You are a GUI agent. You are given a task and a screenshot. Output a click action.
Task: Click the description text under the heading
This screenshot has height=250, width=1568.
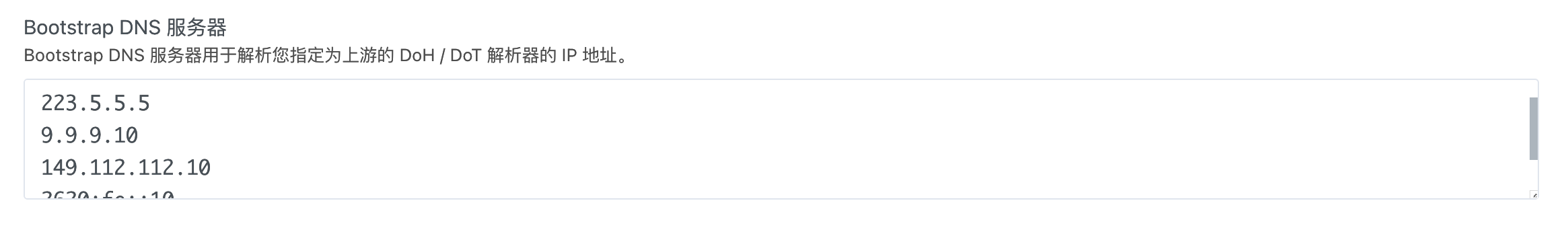(x=326, y=55)
